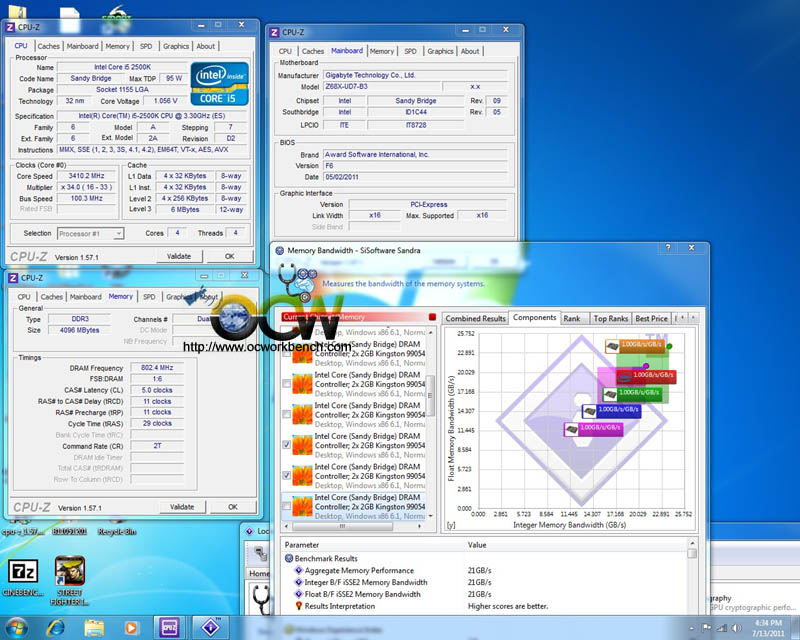Click the results list scroll up arrow
The width and height of the screenshot is (800, 640).
(x=431, y=332)
